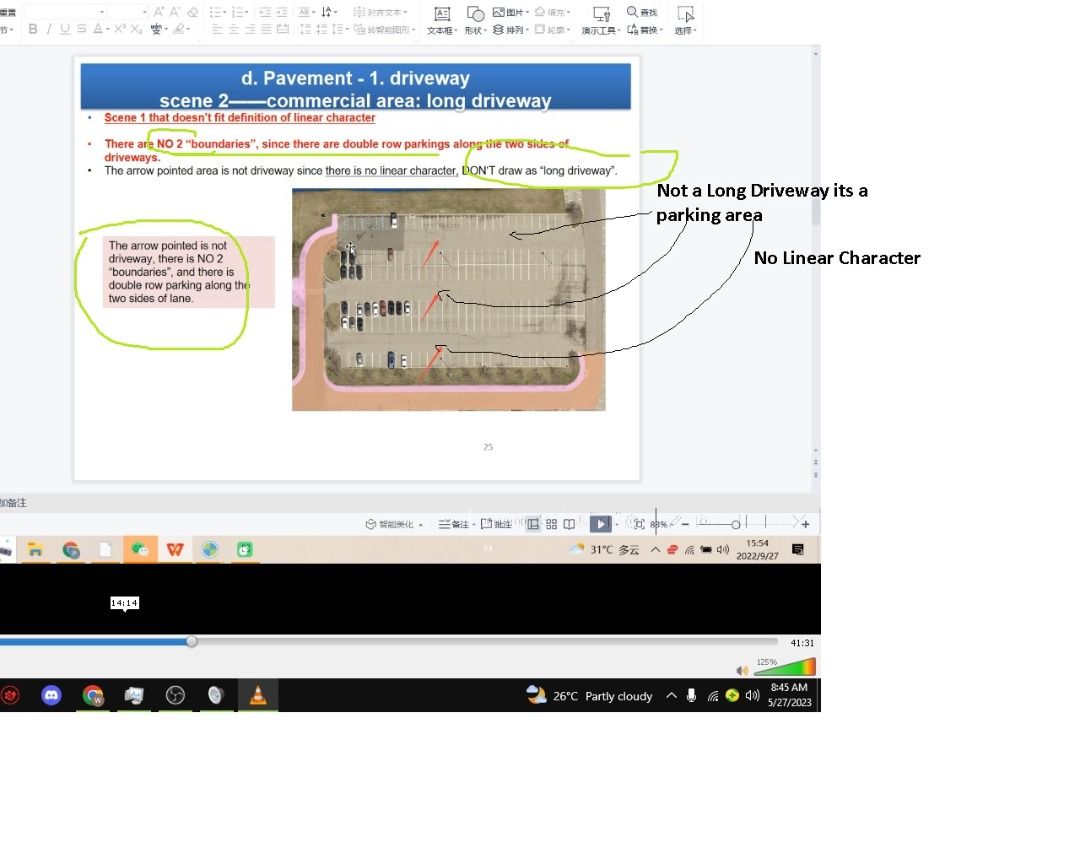Start slideshow with the play button
Screen dimensions: 1080x864
600,524
